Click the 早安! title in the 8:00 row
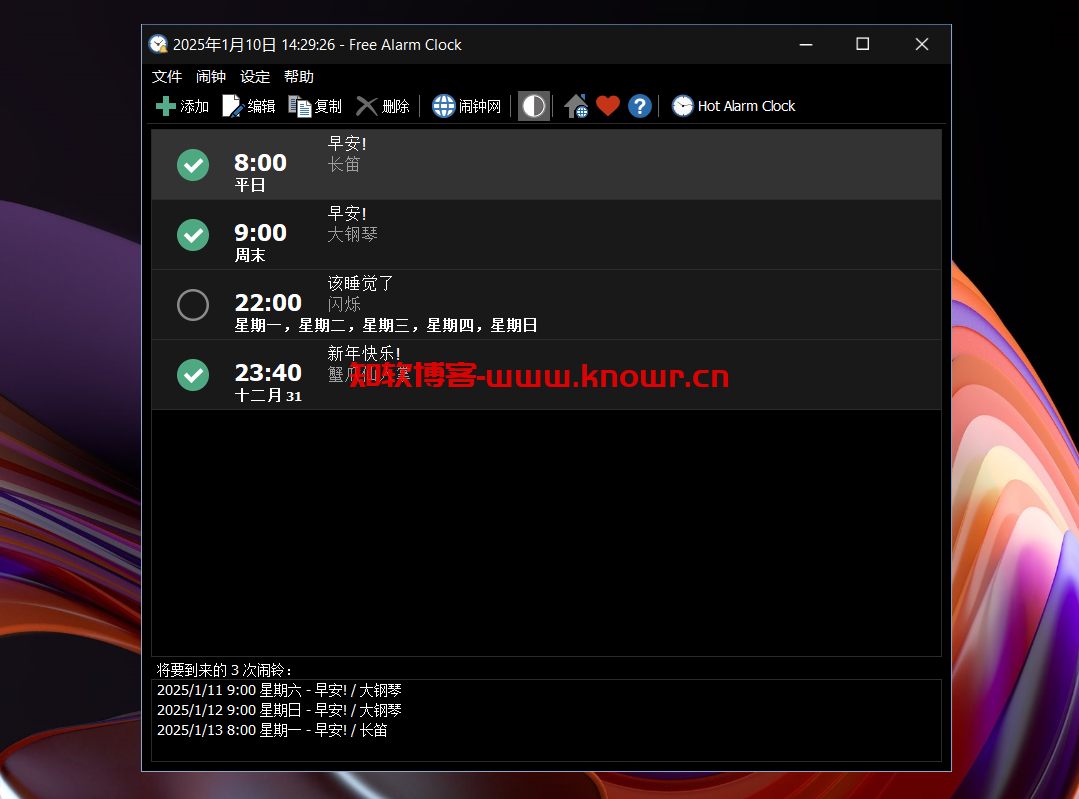Screen dimensions: 1079x799 tap(346, 144)
